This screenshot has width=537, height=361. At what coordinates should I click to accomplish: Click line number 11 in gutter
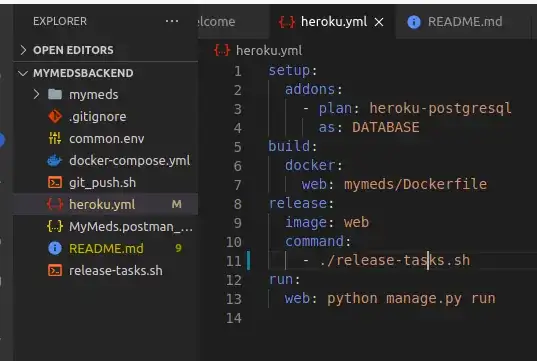pyautogui.click(x=234, y=261)
